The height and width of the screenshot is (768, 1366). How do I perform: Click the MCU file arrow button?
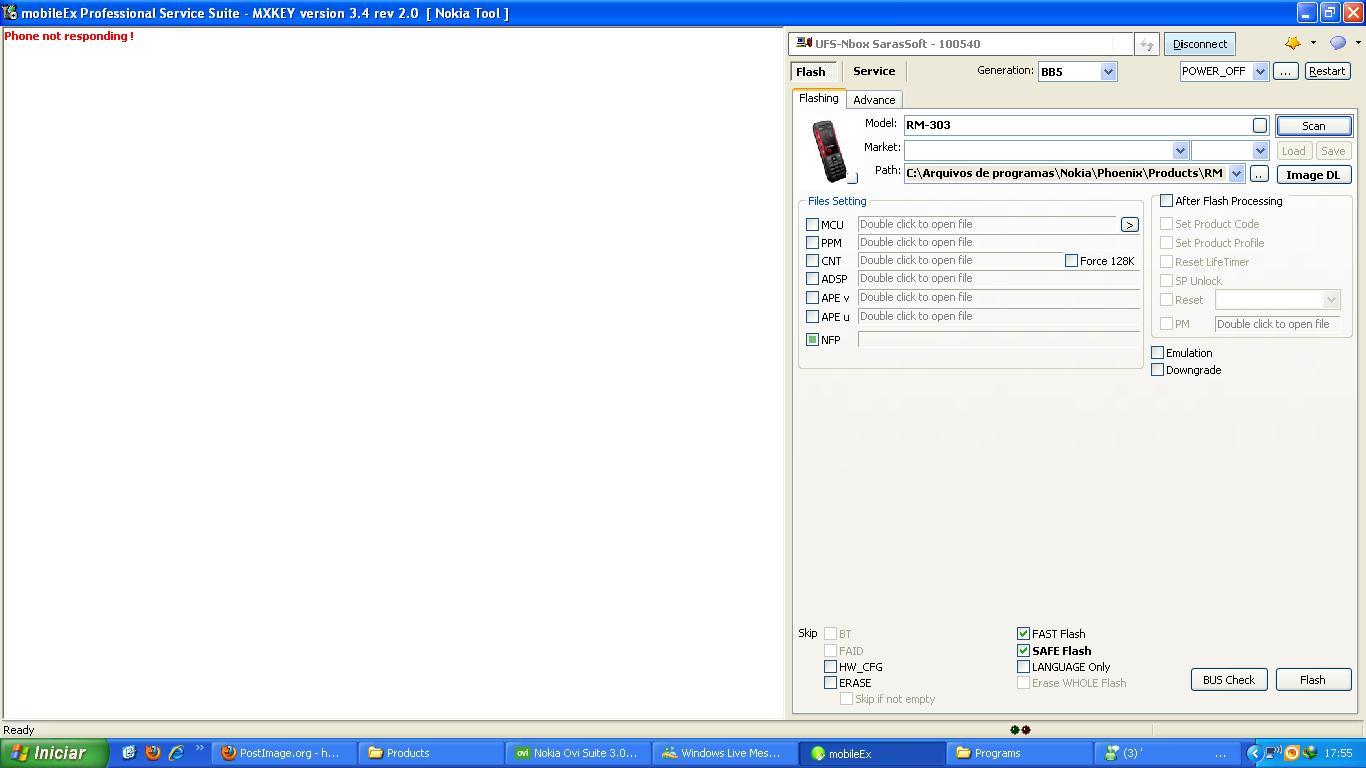point(1129,225)
